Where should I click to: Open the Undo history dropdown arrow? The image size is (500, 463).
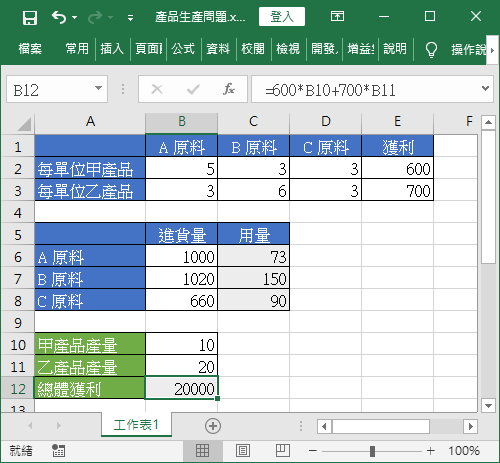coord(75,17)
